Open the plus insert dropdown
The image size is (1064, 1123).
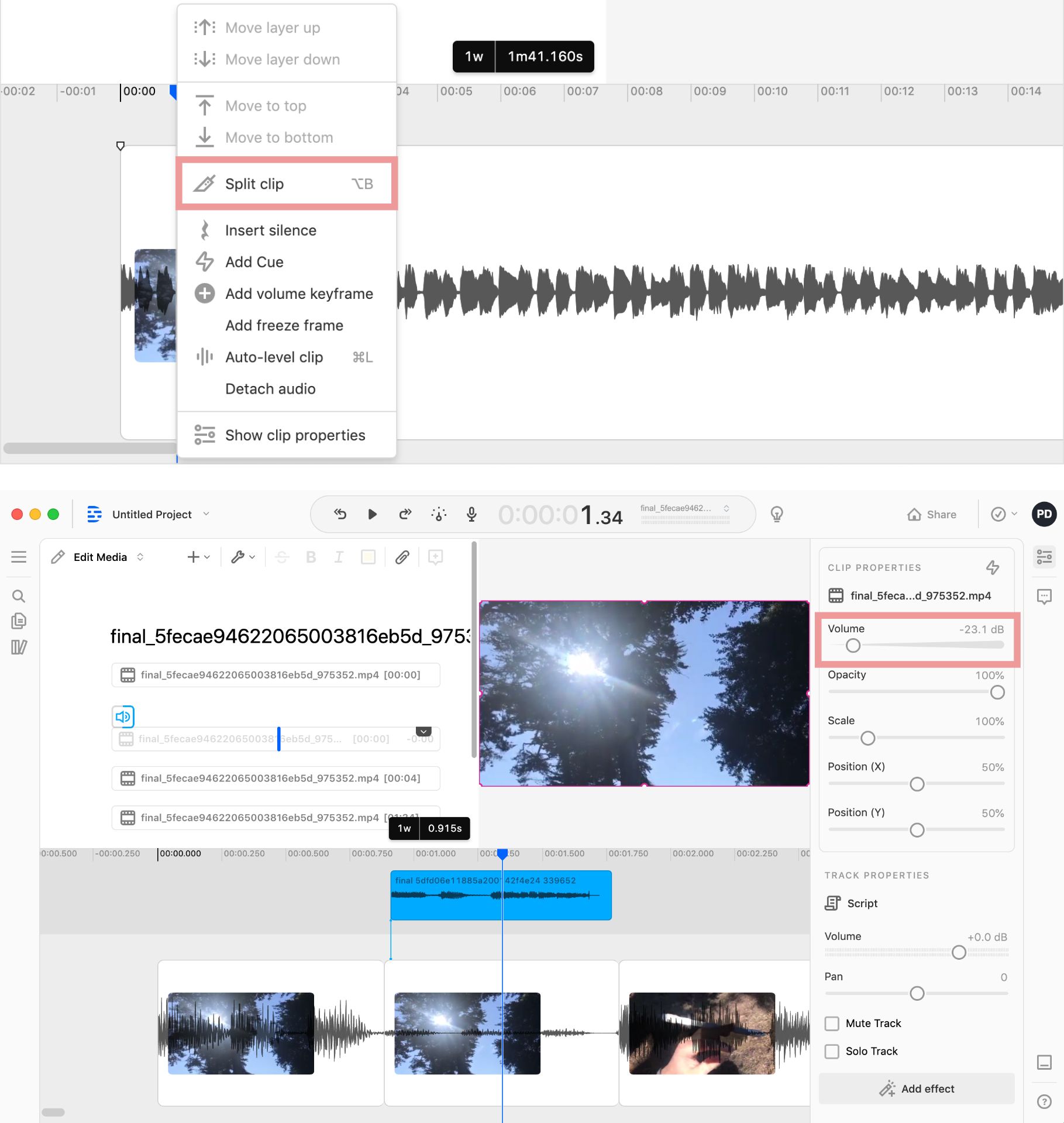click(x=198, y=557)
